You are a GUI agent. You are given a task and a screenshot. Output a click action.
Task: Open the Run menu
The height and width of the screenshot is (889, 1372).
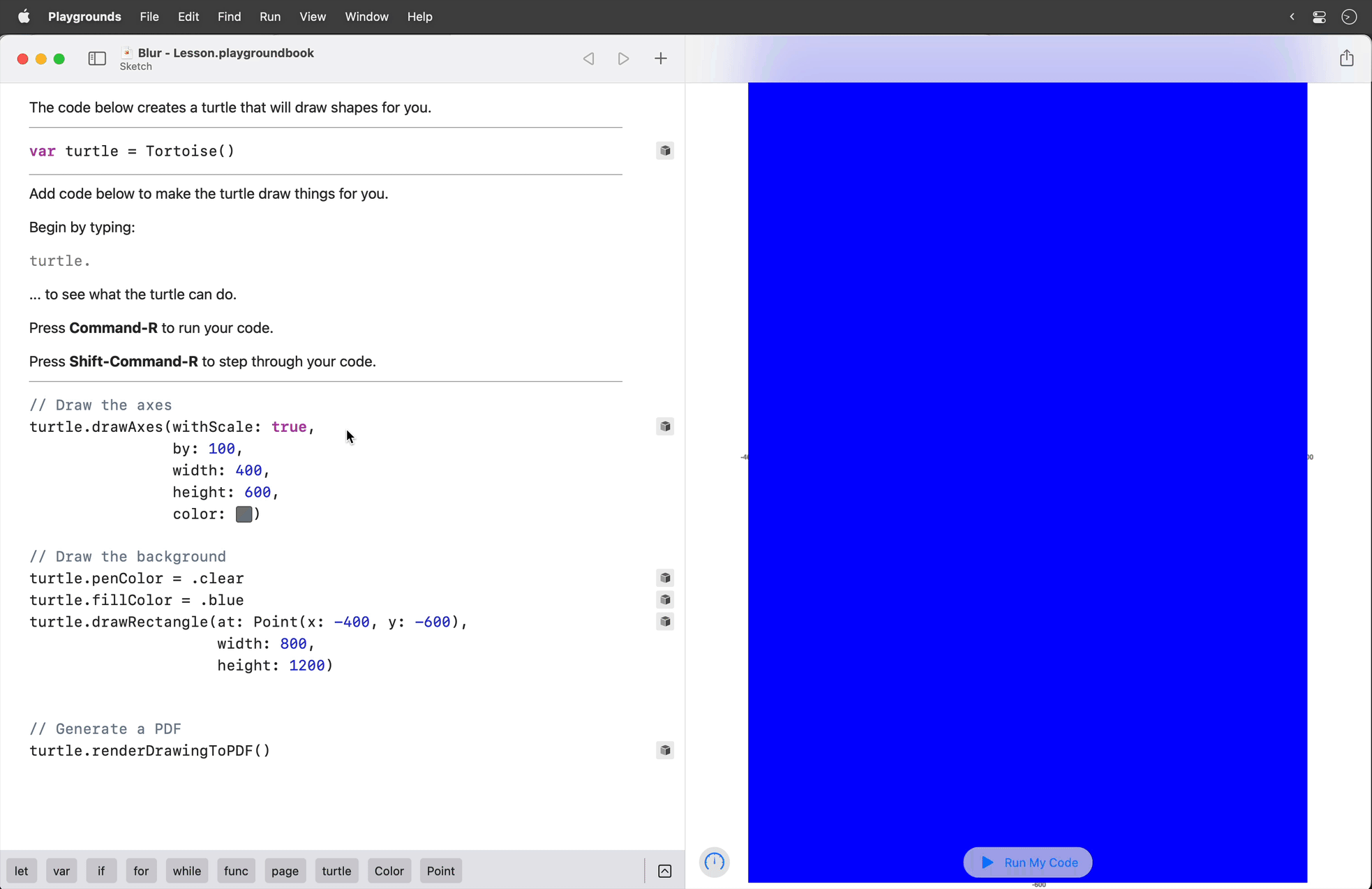(270, 16)
